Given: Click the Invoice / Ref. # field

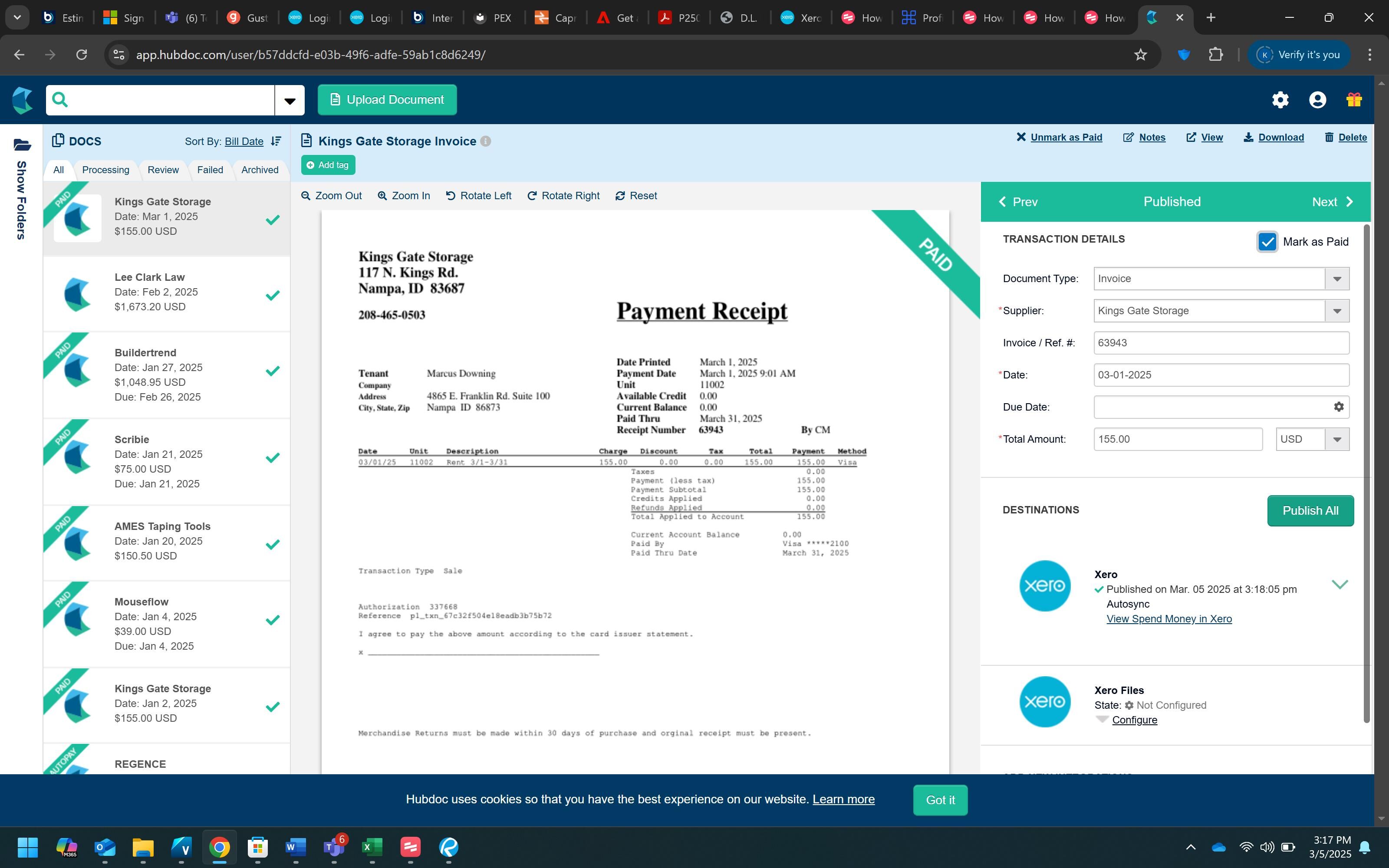Looking at the screenshot, I should pos(1221,343).
